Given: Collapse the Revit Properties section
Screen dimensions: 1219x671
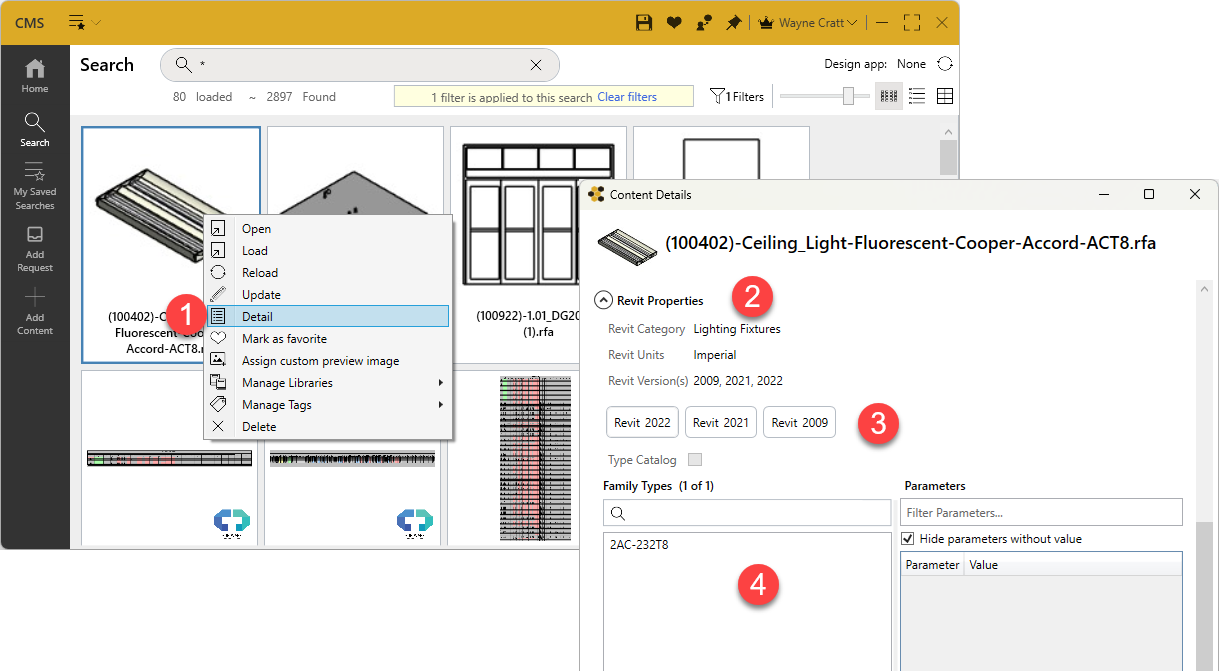Looking at the screenshot, I should click(603, 300).
